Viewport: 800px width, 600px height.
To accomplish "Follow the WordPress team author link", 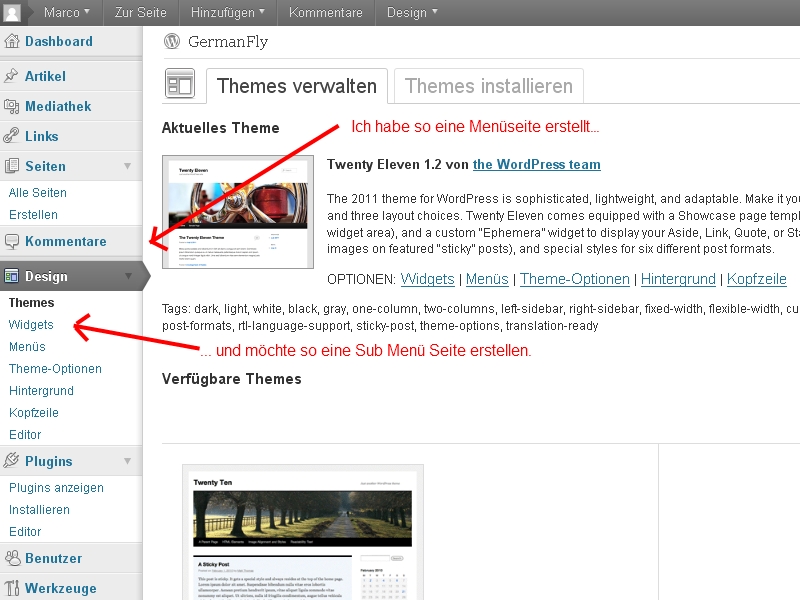I will (536, 164).
